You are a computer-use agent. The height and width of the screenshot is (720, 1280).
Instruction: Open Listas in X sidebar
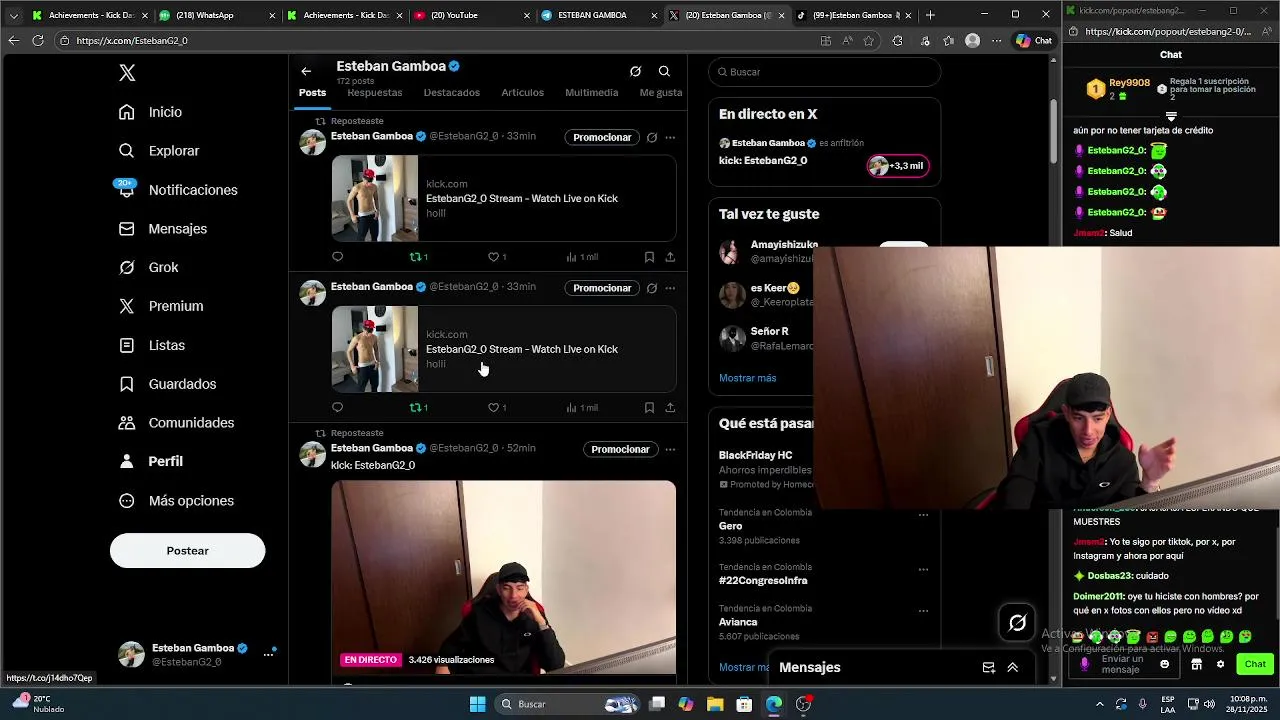152,345
